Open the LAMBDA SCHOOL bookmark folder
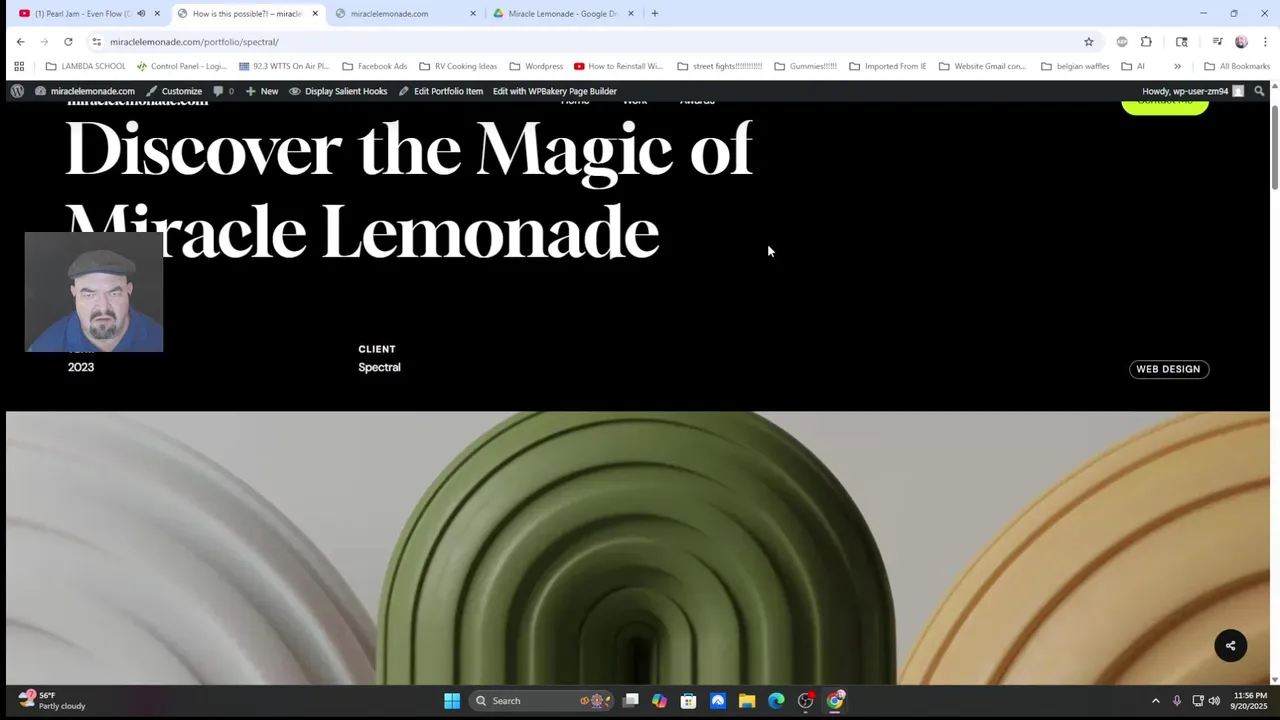Viewport: 1280px width, 720px height. [86, 66]
